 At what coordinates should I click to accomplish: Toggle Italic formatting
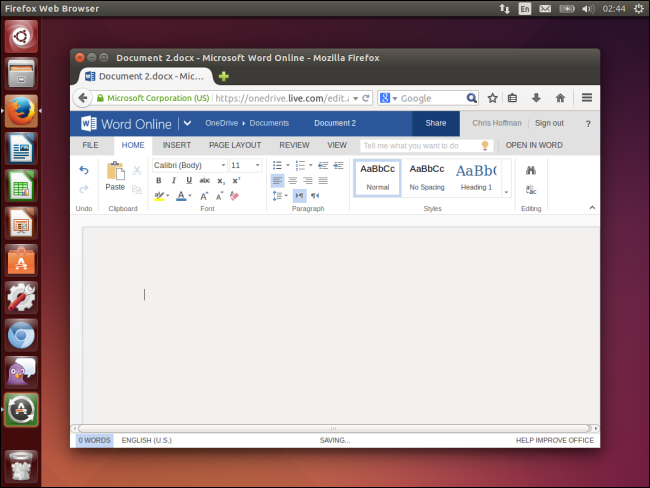[174, 180]
